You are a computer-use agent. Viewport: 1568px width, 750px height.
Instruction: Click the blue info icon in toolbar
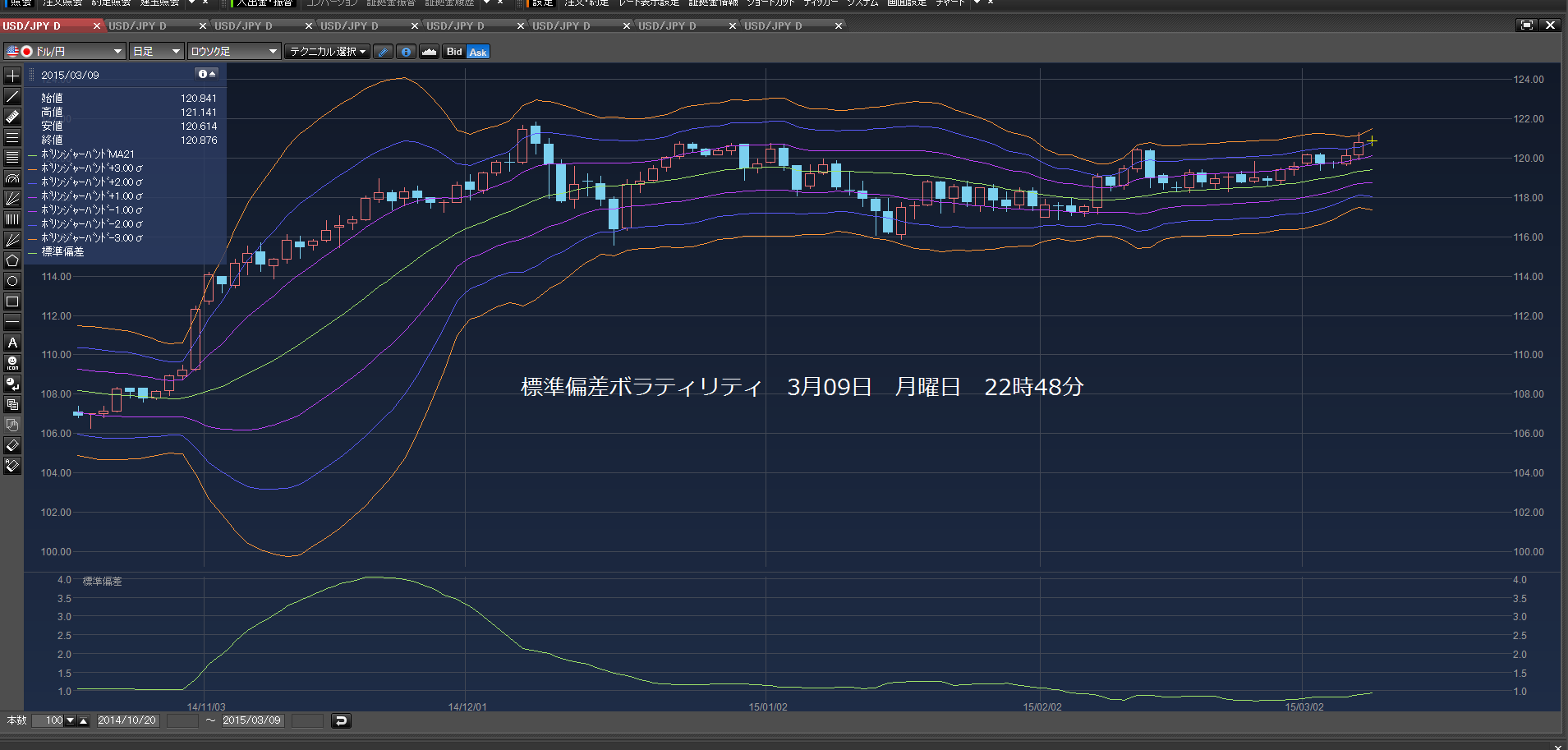tap(406, 52)
